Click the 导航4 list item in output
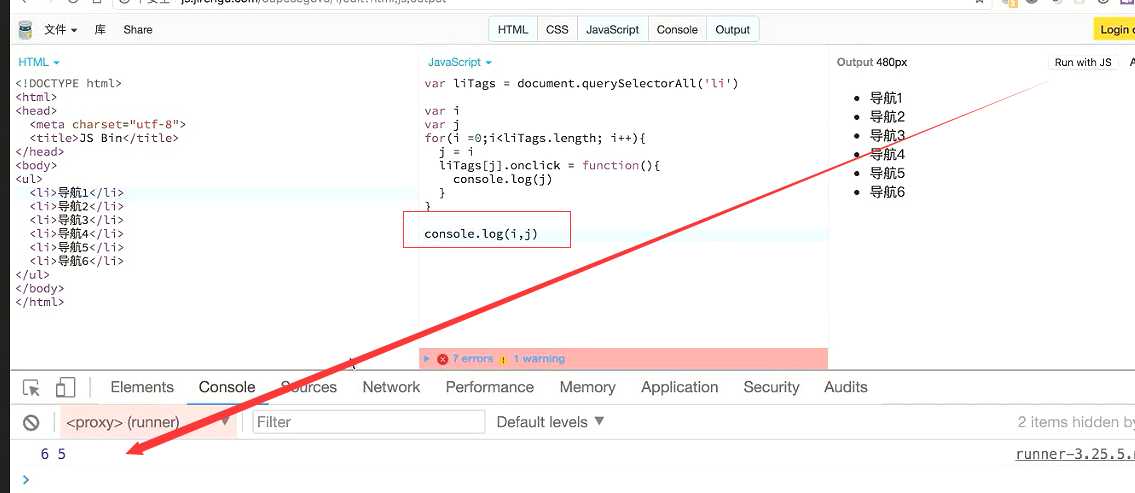Screen dimensions: 1135x493 click(x=887, y=154)
